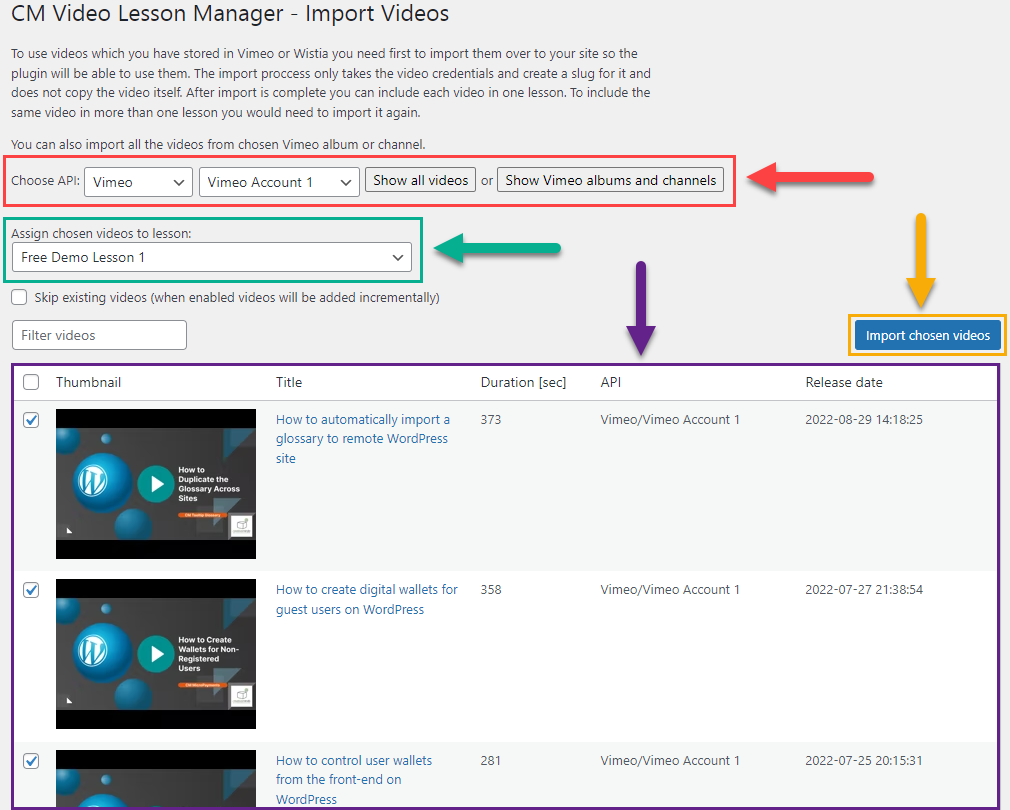Enable the Skip existing videos checkbox
The height and width of the screenshot is (810, 1010).
(19, 297)
